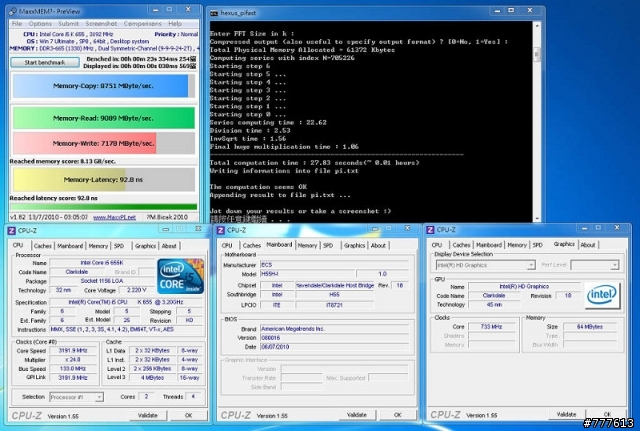Click the BIOS Brand American Megatrends field
The width and height of the screenshot is (640, 431).
point(334,329)
